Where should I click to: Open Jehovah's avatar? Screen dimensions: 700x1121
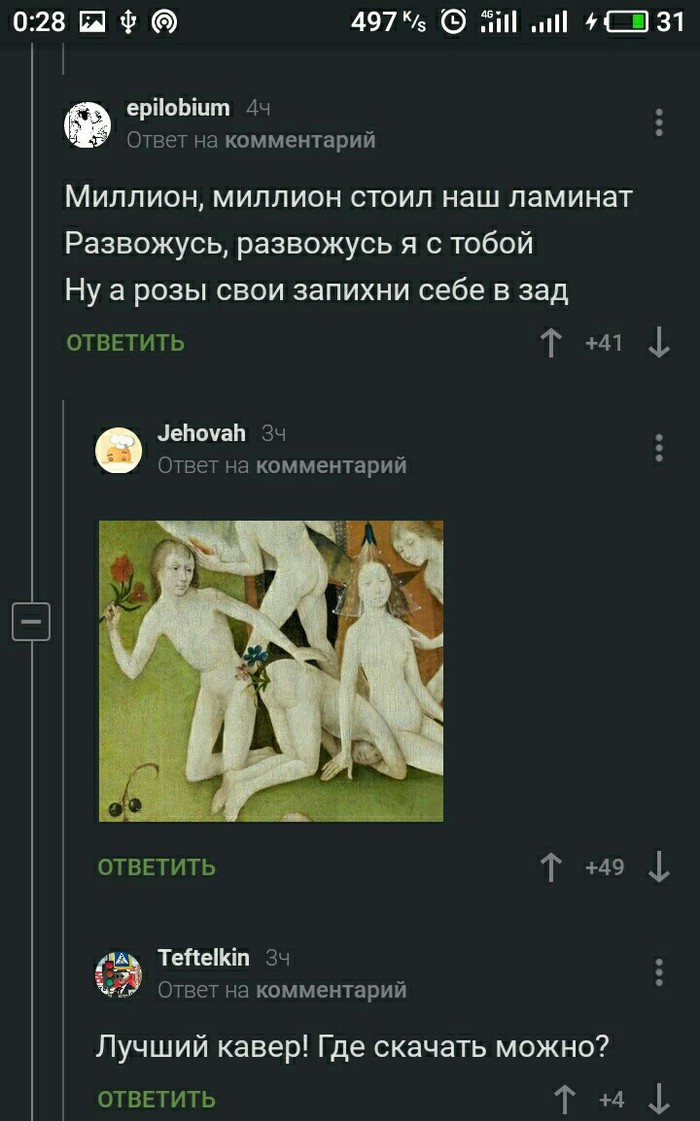pyautogui.click(x=119, y=450)
